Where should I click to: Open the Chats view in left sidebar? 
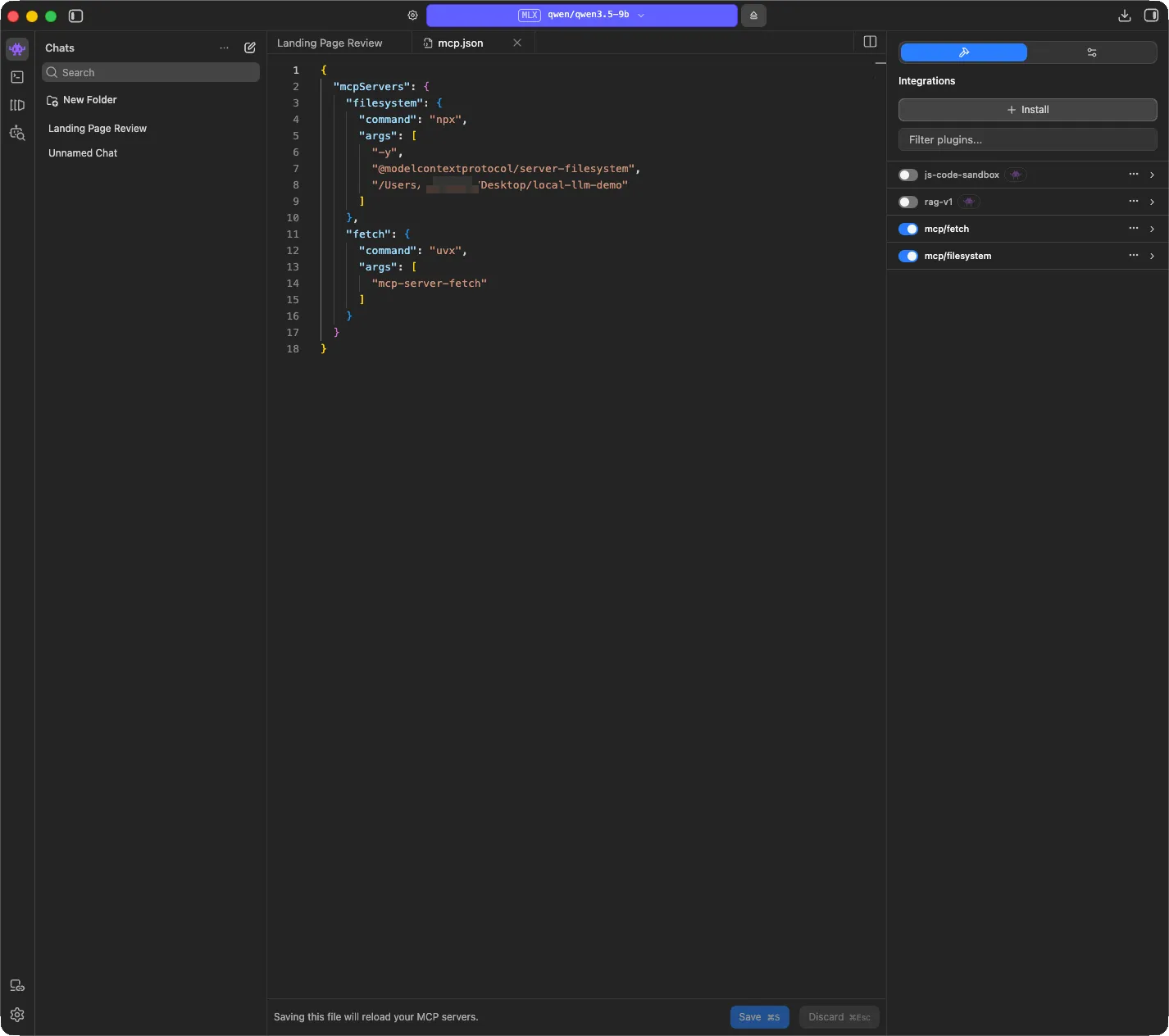17,49
